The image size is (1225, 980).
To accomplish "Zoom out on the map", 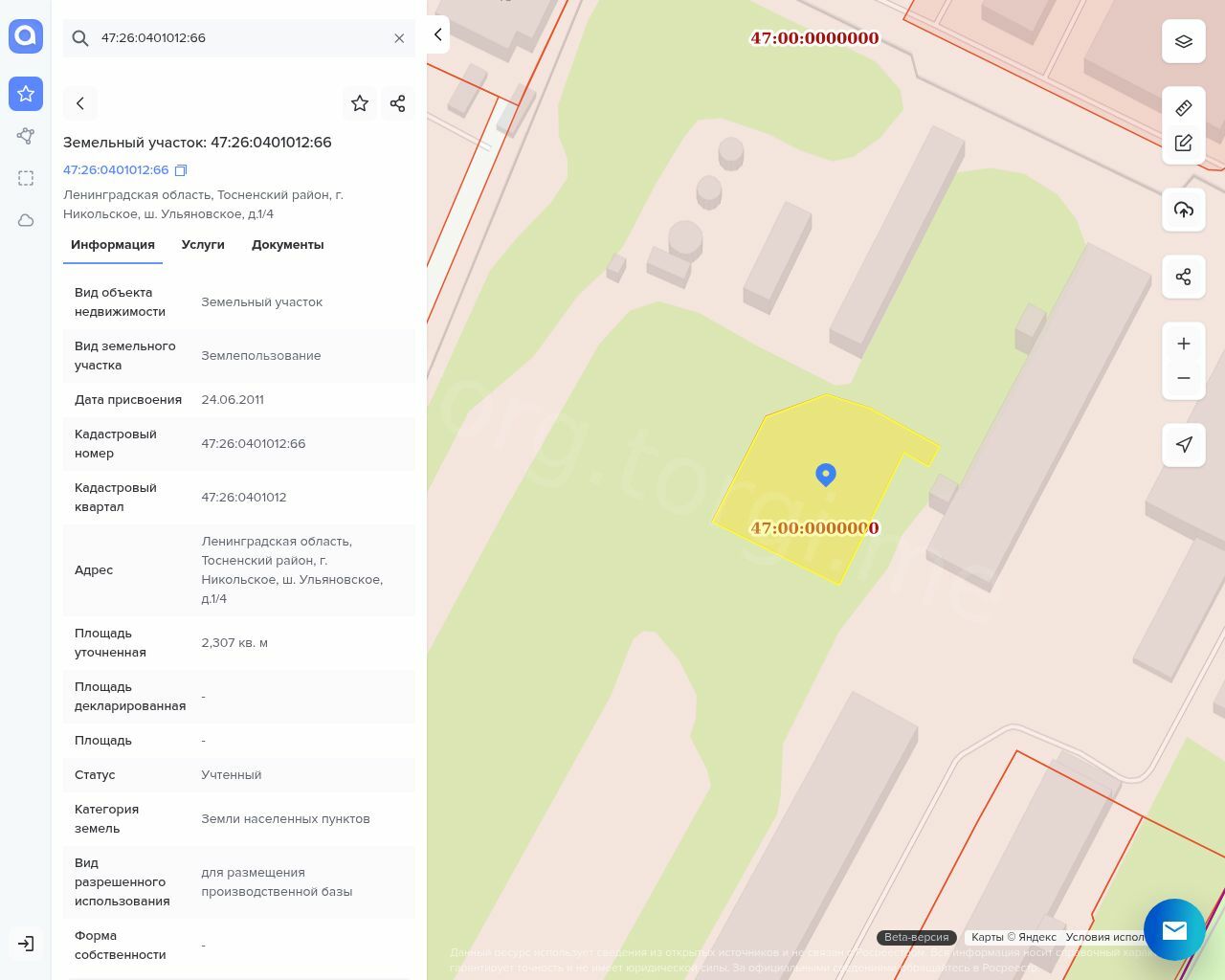I will (x=1184, y=378).
